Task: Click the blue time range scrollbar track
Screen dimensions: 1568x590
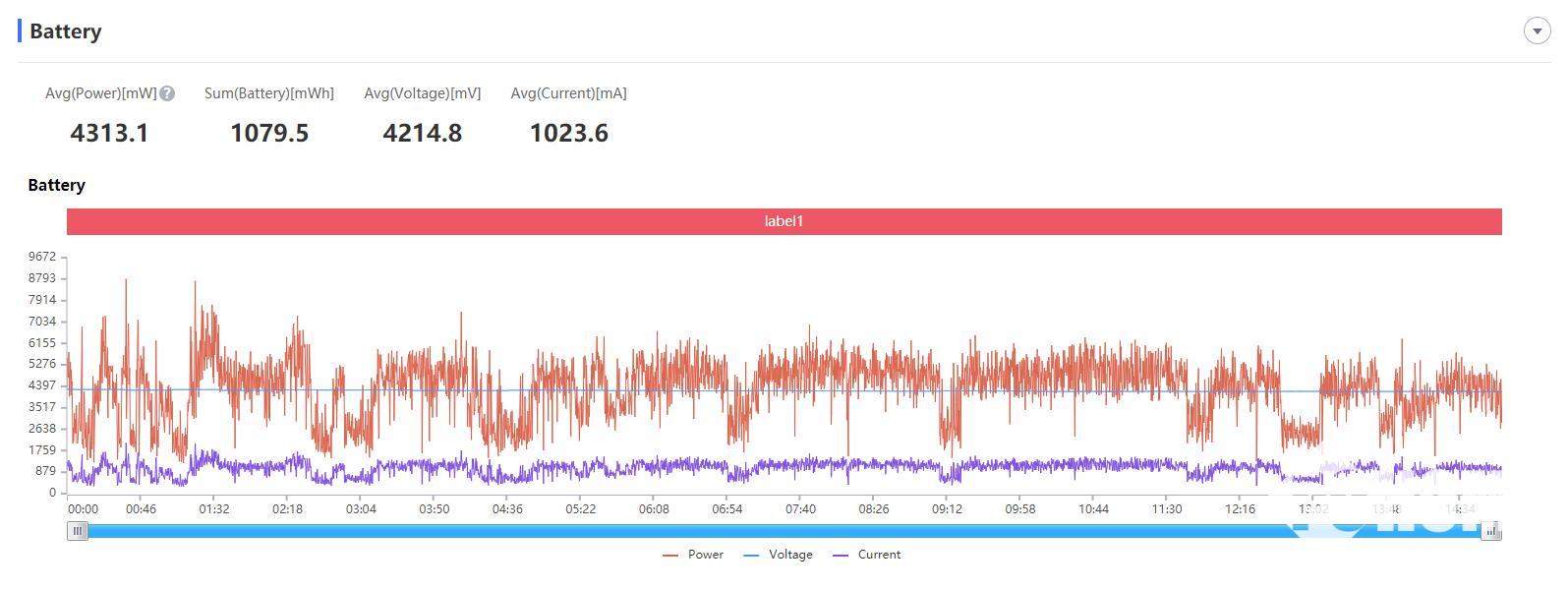Action: pos(784,531)
